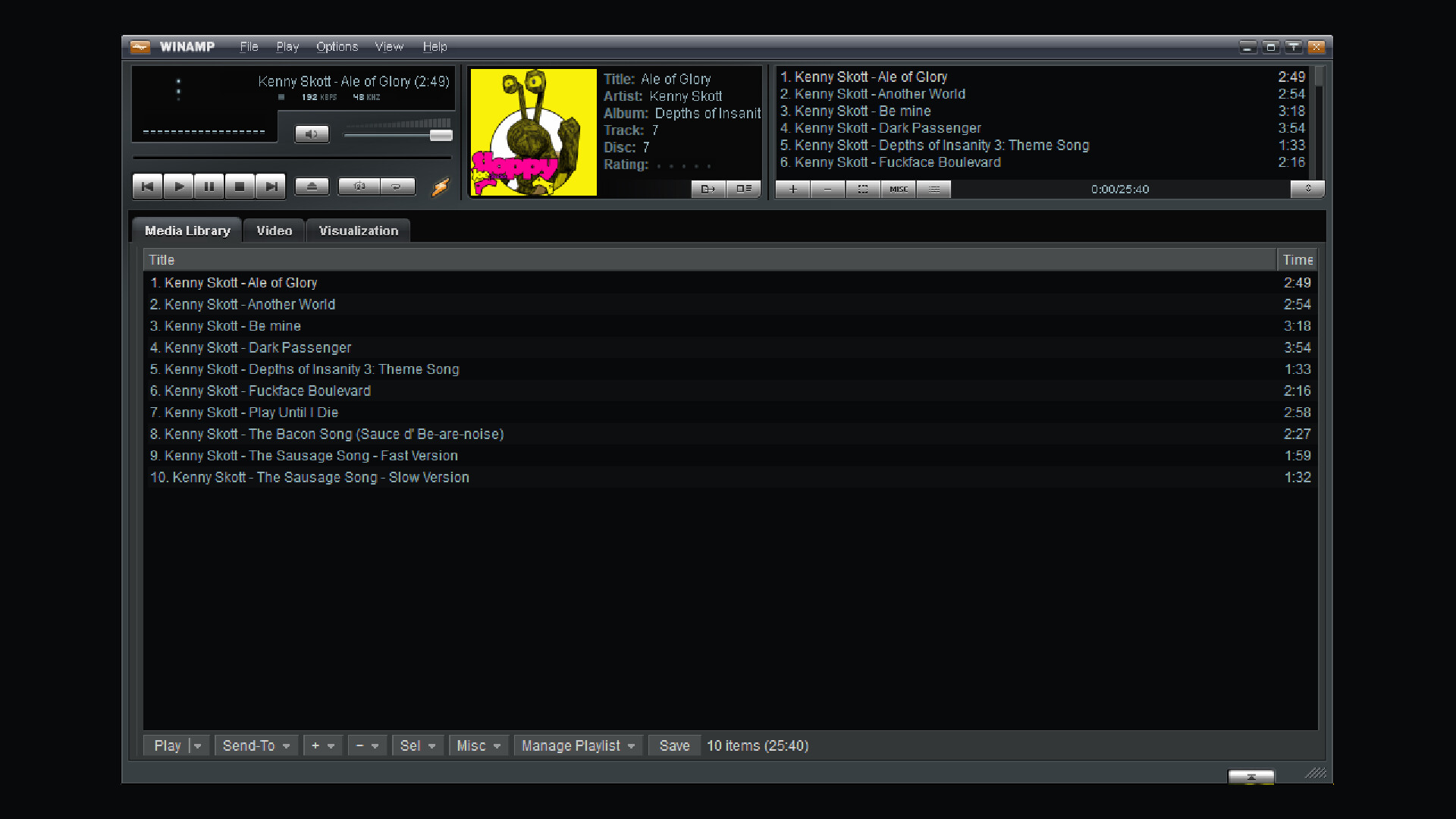
Task: Click the Winamp lightning bolt logo icon
Action: click(440, 188)
